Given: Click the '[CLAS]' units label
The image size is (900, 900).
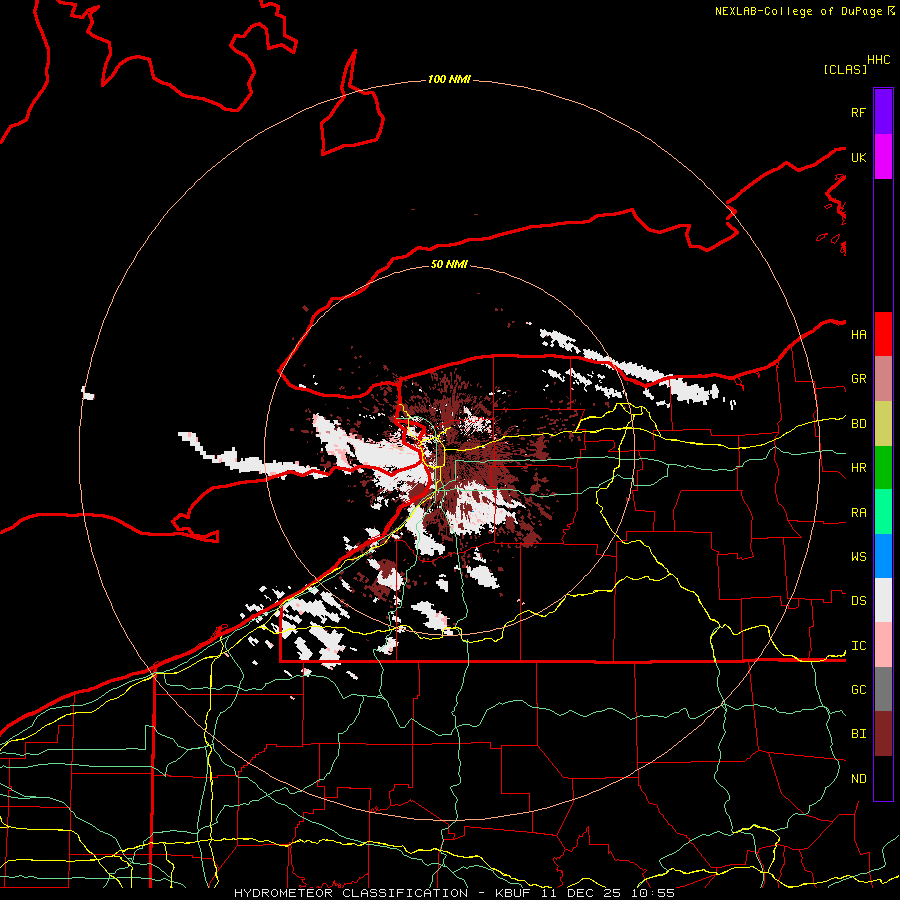Looking at the screenshot, I should pyautogui.click(x=845, y=69).
